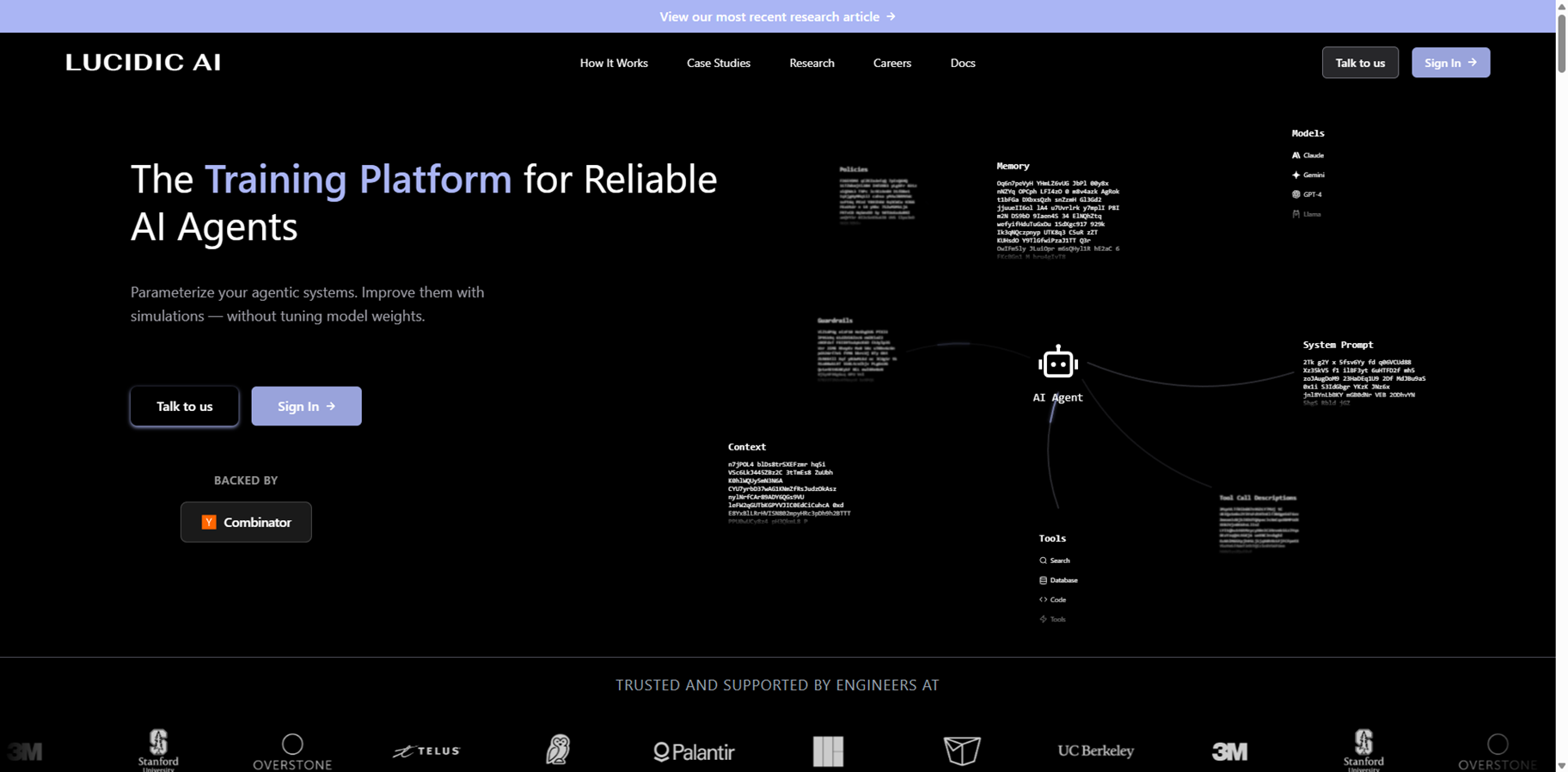Visit the Careers page
The height and width of the screenshot is (772, 1568).
pos(892,63)
